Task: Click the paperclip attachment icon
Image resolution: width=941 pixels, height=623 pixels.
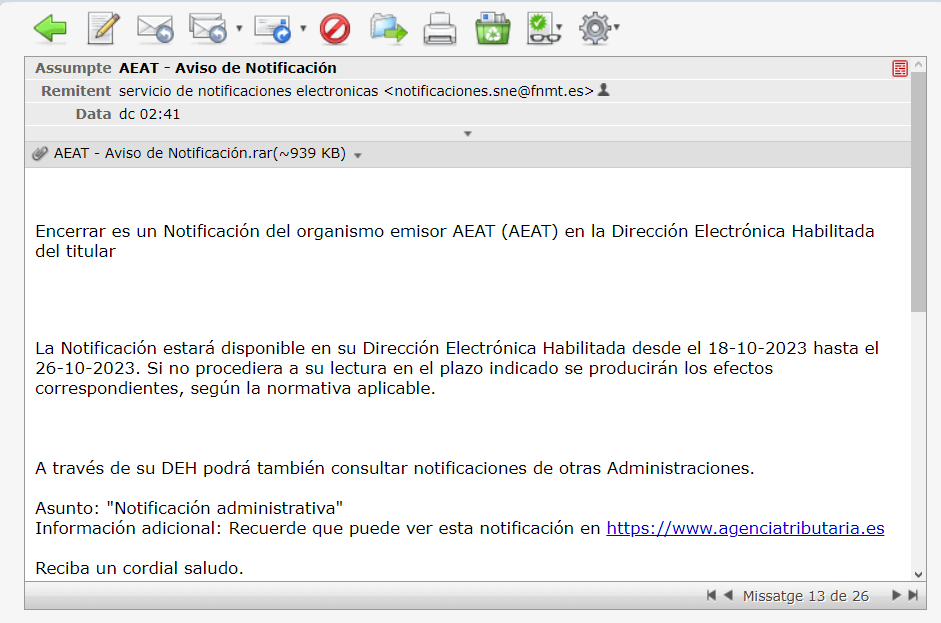Action: point(40,154)
